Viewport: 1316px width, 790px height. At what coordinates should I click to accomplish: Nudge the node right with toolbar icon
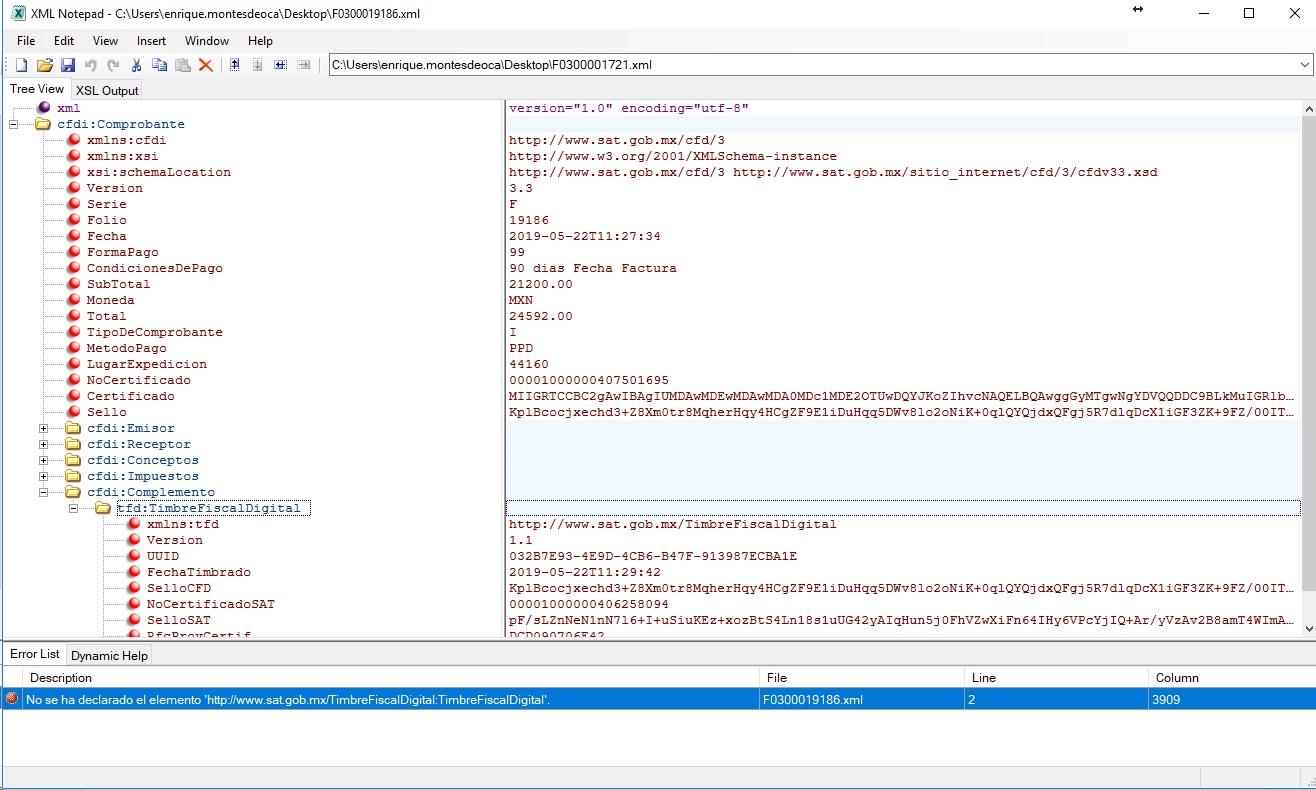[304, 65]
